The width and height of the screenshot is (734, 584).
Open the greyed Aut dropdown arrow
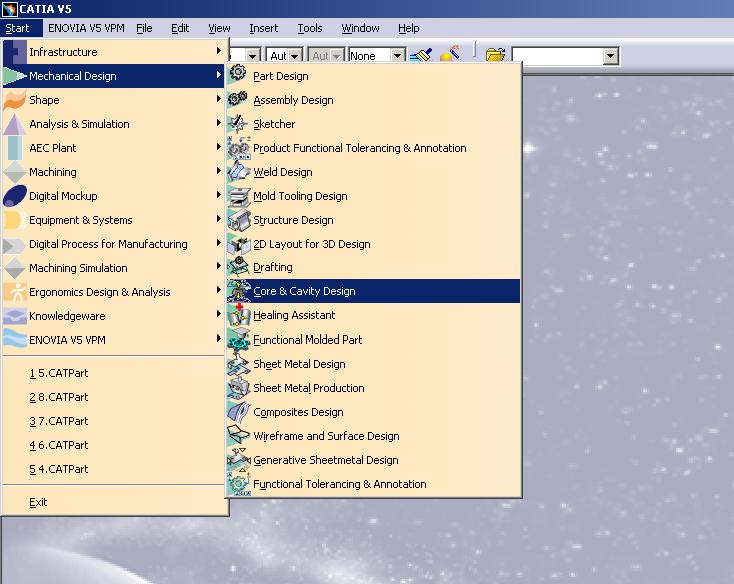pos(337,56)
